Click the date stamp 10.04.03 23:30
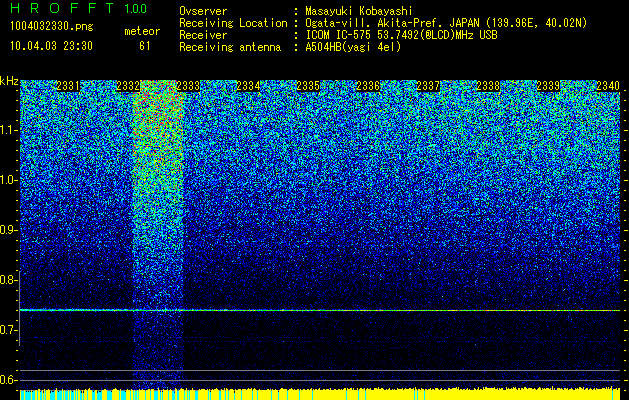This screenshot has height=400, width=629. click(51, 46)
